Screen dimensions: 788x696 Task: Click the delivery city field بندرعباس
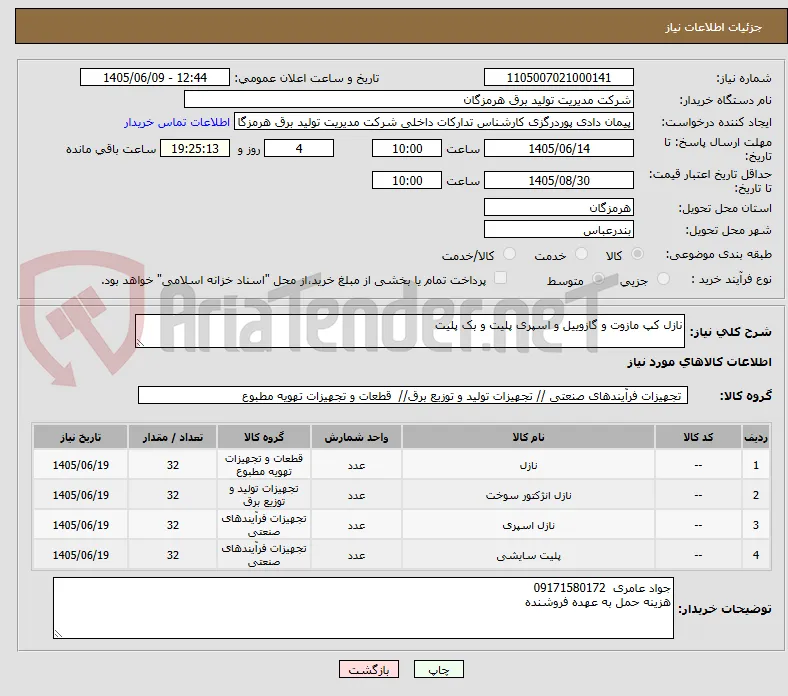tap(558, 229)
